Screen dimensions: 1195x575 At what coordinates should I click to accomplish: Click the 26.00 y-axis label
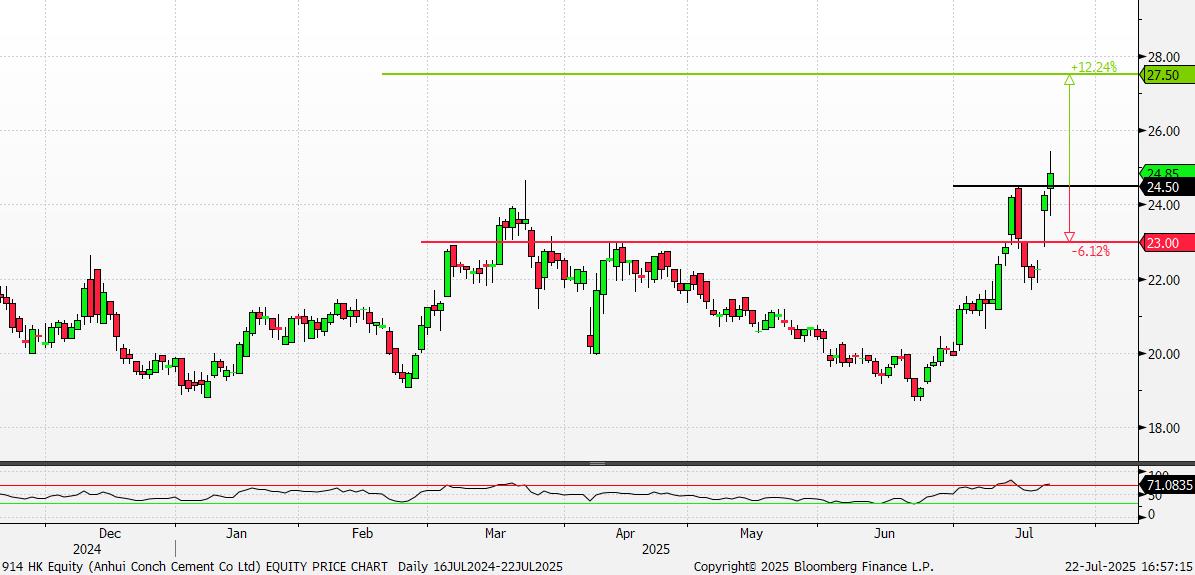coord(1166,131)
